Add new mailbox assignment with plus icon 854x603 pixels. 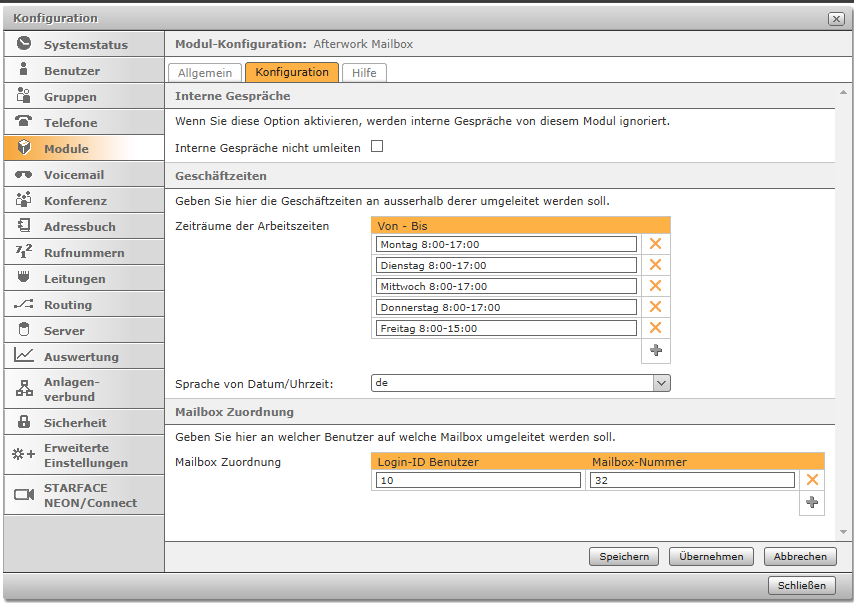click(812, 502)
